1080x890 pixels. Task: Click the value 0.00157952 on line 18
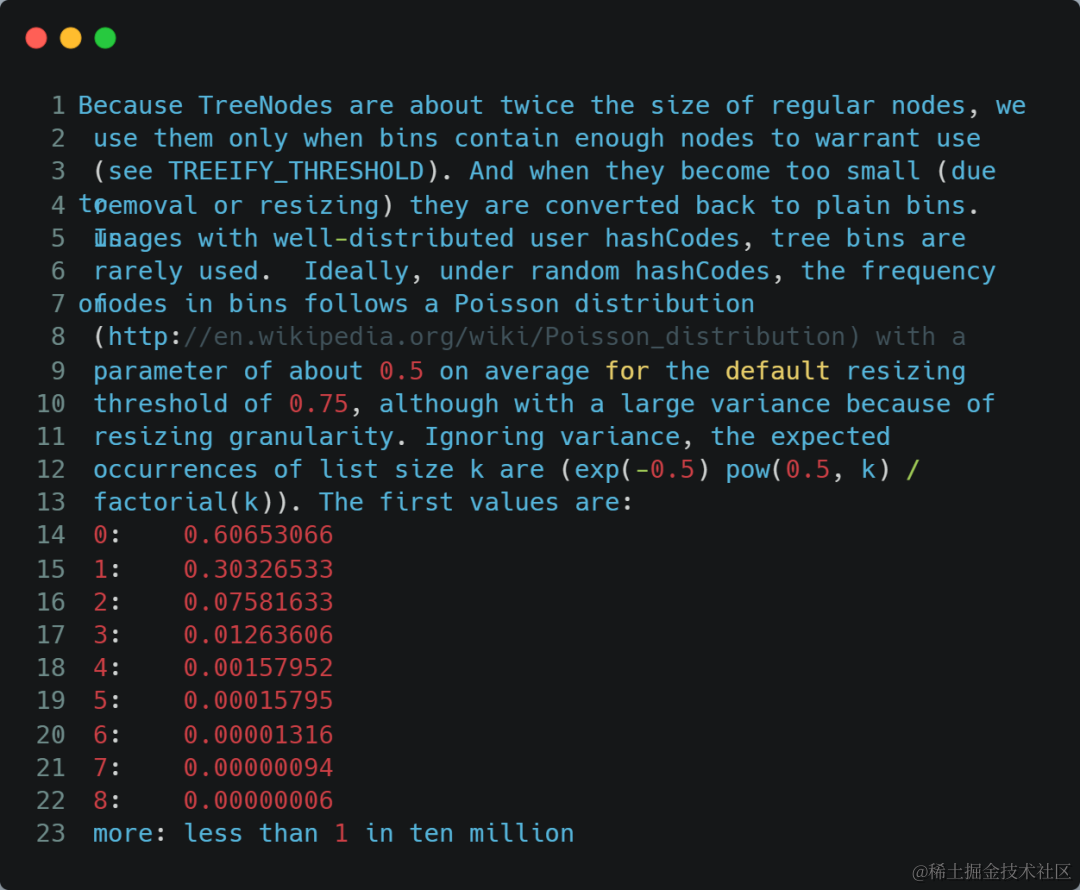coord(258,668)
